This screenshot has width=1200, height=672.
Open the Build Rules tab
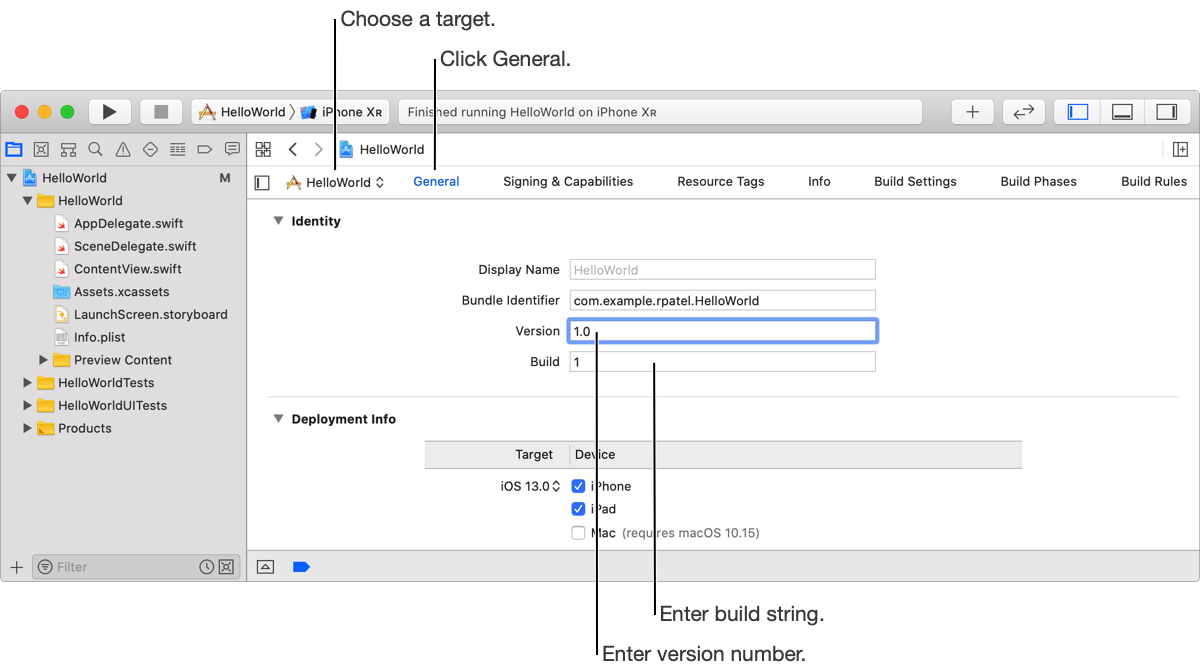coord(1154,181)
